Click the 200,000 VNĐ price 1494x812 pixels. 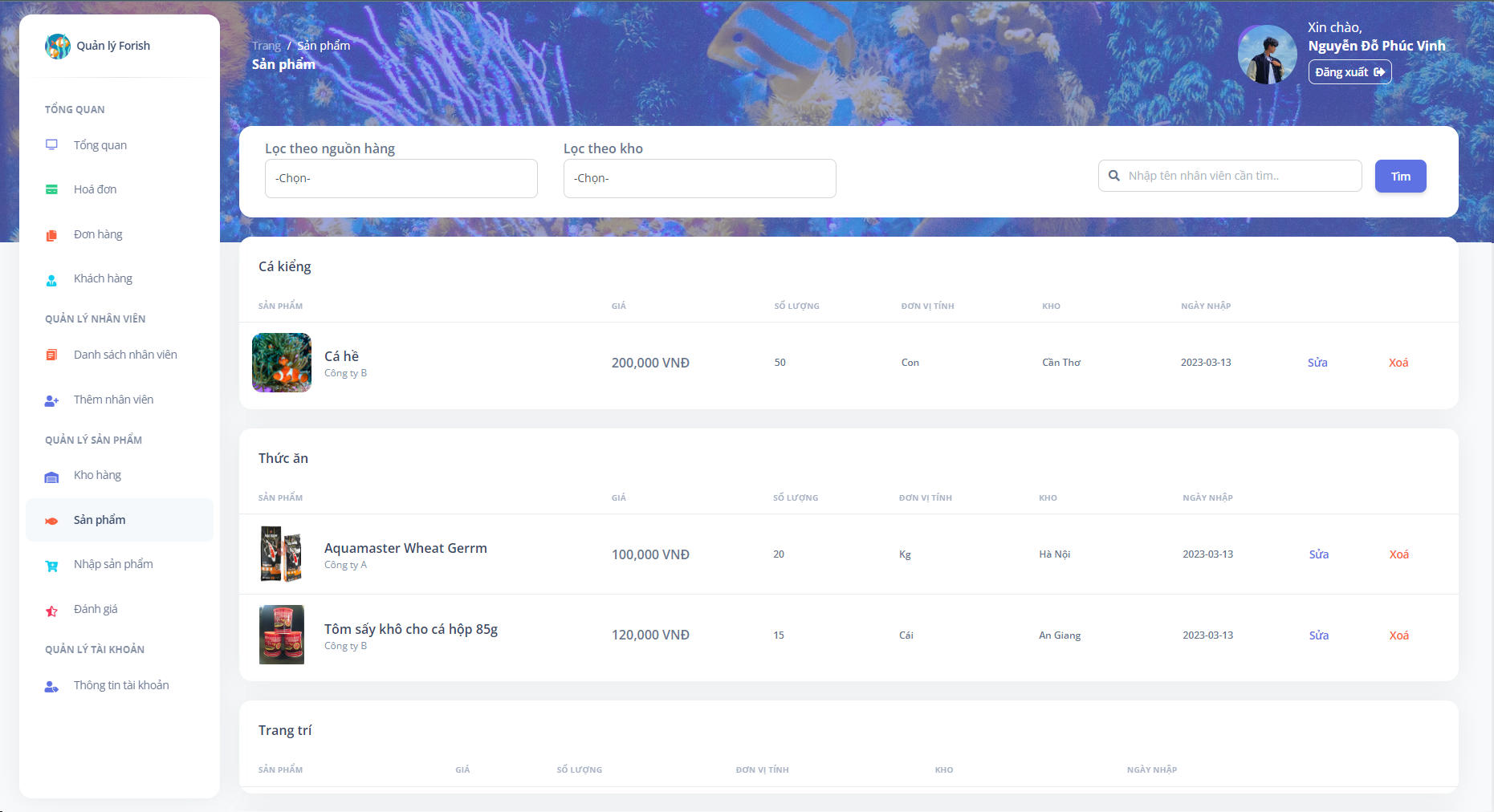coord(650,363)
